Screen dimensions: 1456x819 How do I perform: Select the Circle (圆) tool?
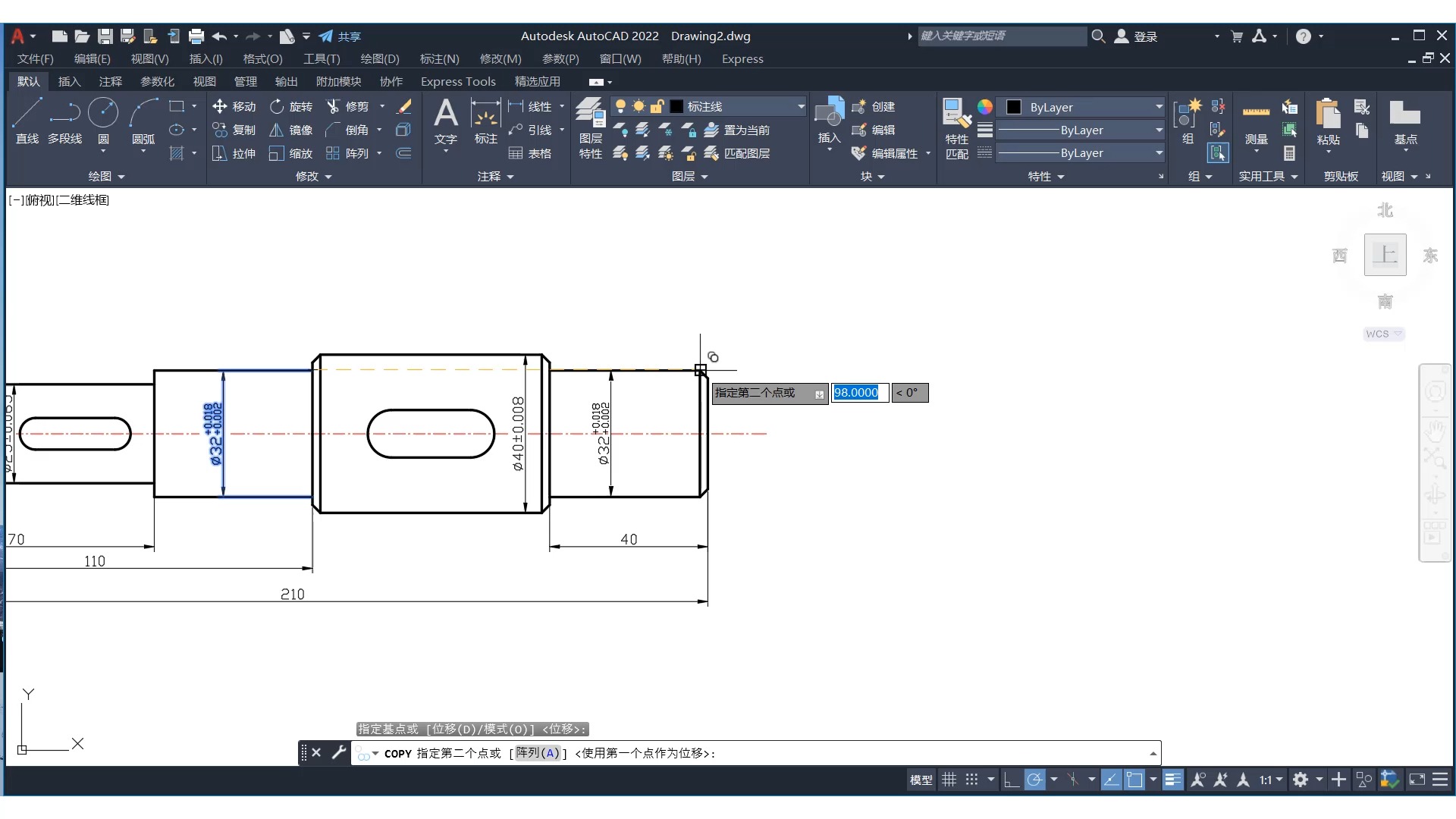pos(103,114)
